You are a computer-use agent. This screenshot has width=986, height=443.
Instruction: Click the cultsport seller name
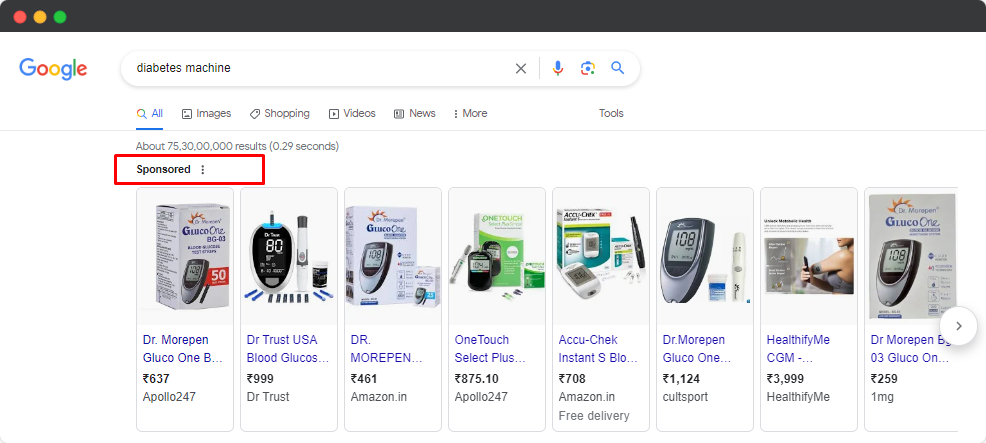[x=685, y=397]
